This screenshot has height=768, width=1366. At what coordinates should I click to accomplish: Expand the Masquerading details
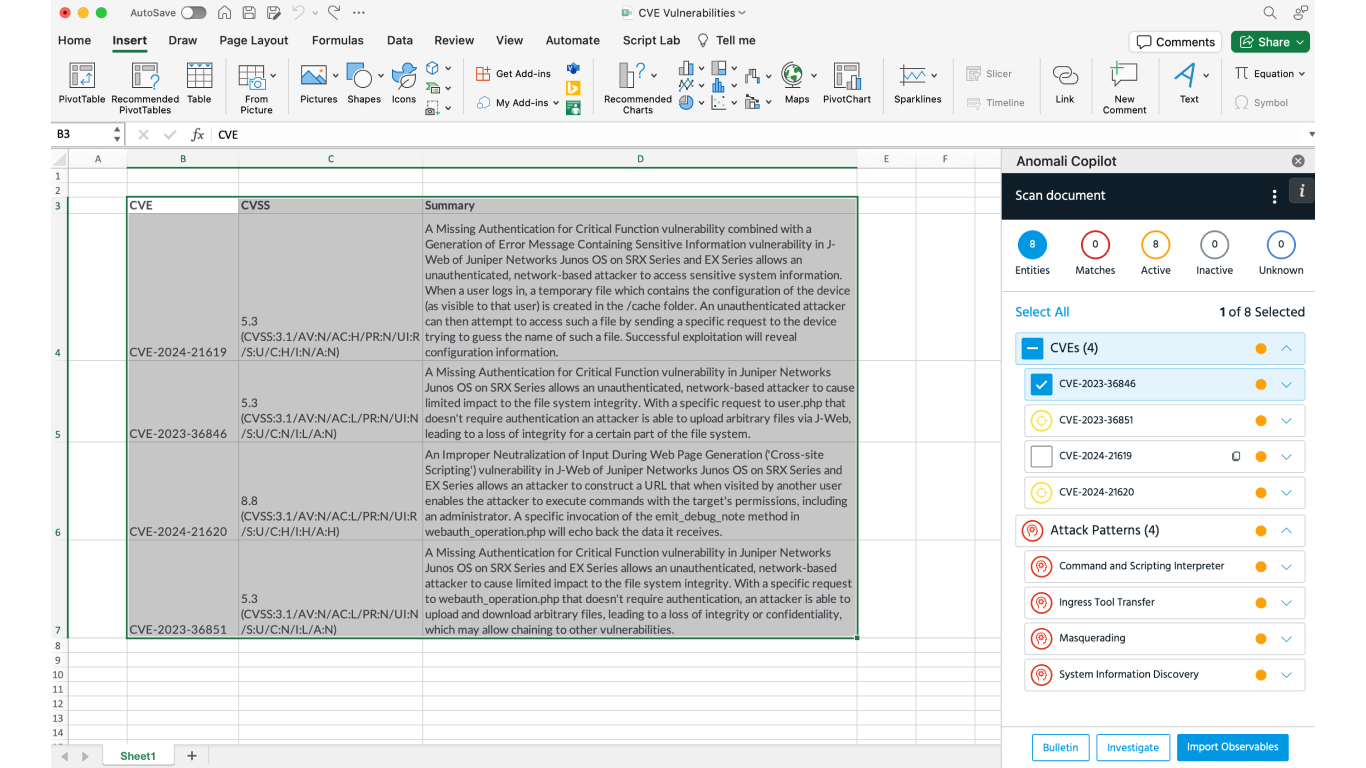point(1287,638)
